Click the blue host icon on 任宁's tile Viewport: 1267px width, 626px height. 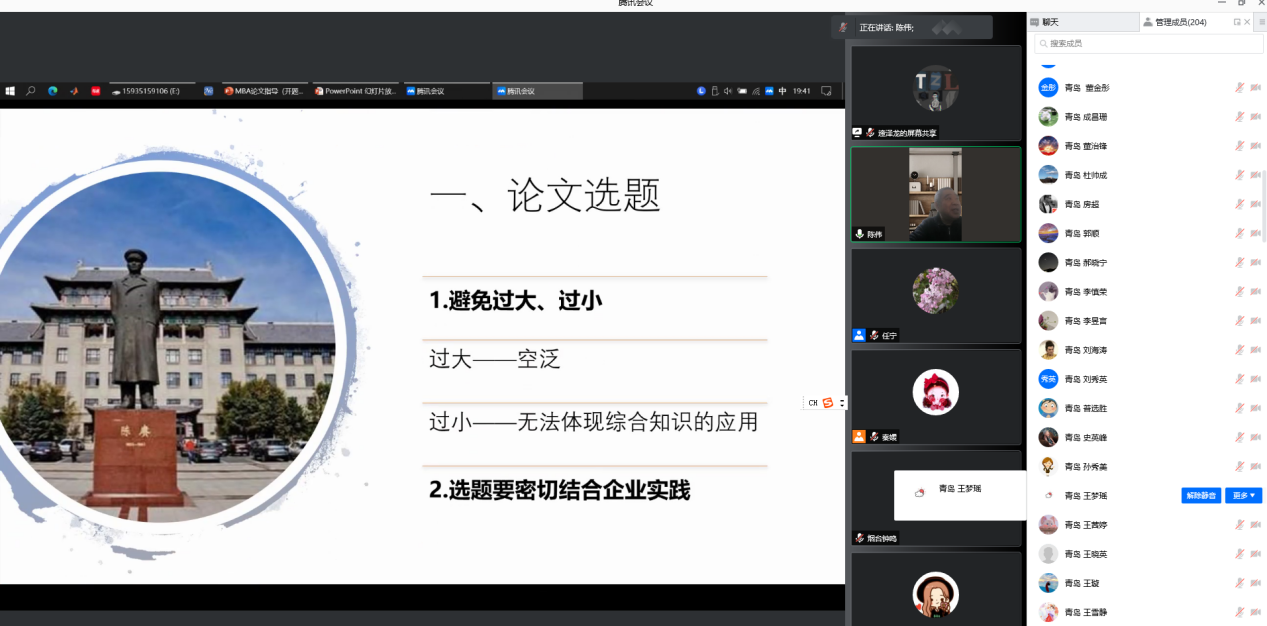pyautogui.click(x=858, y=336)
